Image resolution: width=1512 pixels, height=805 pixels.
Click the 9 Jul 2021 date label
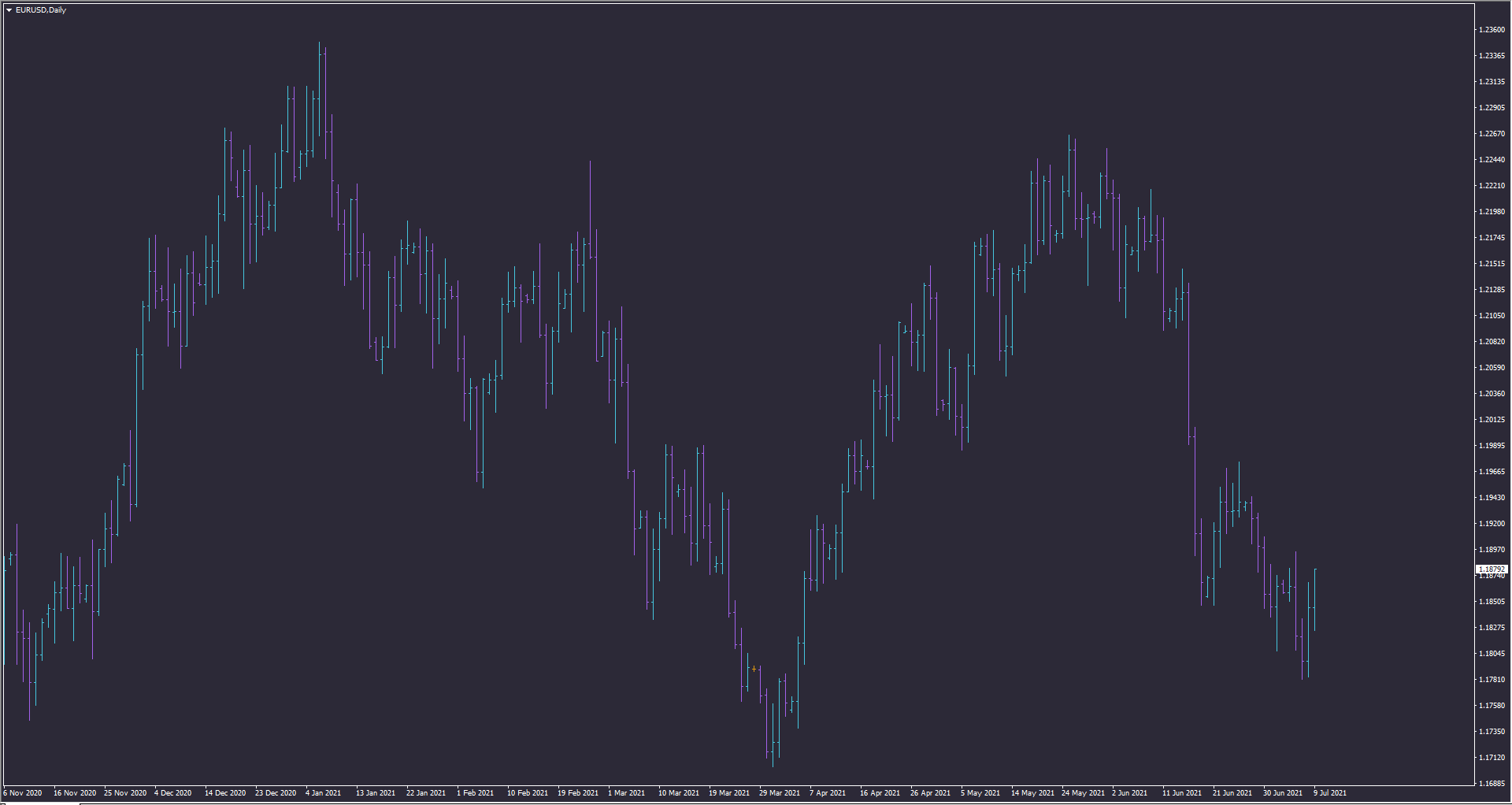point(1329,793)
